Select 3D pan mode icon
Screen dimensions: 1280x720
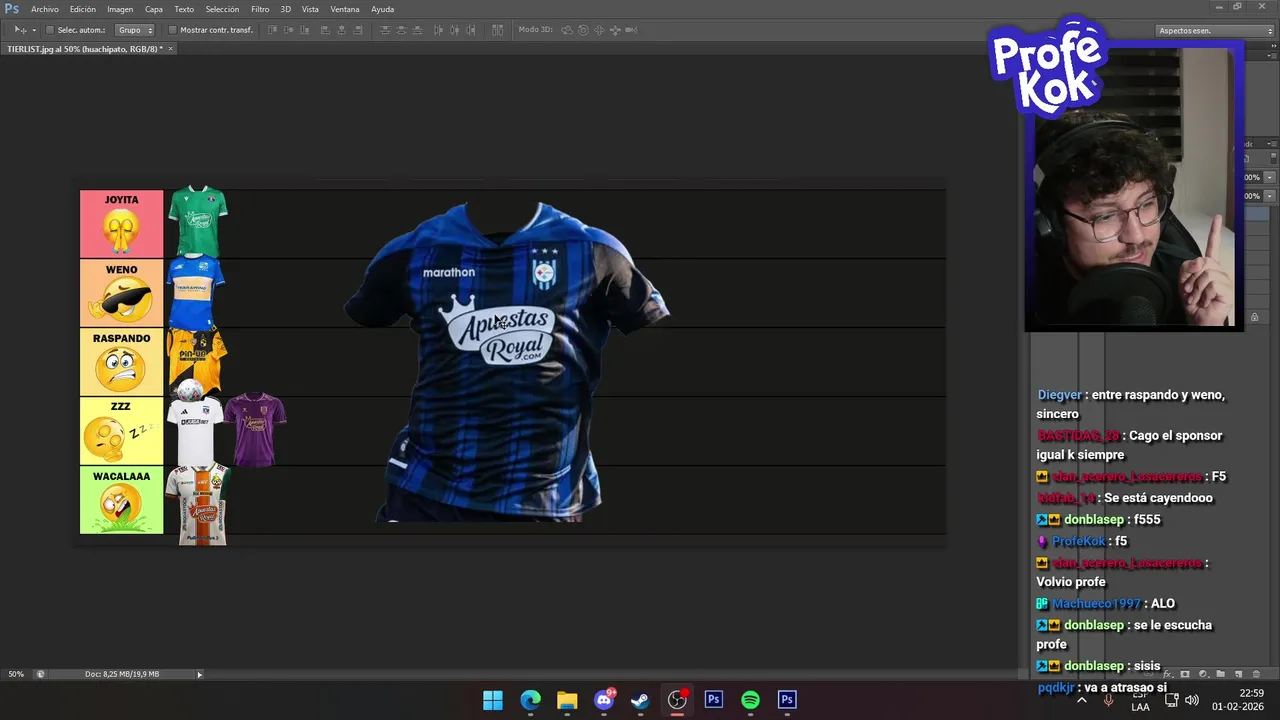[600, 30]
